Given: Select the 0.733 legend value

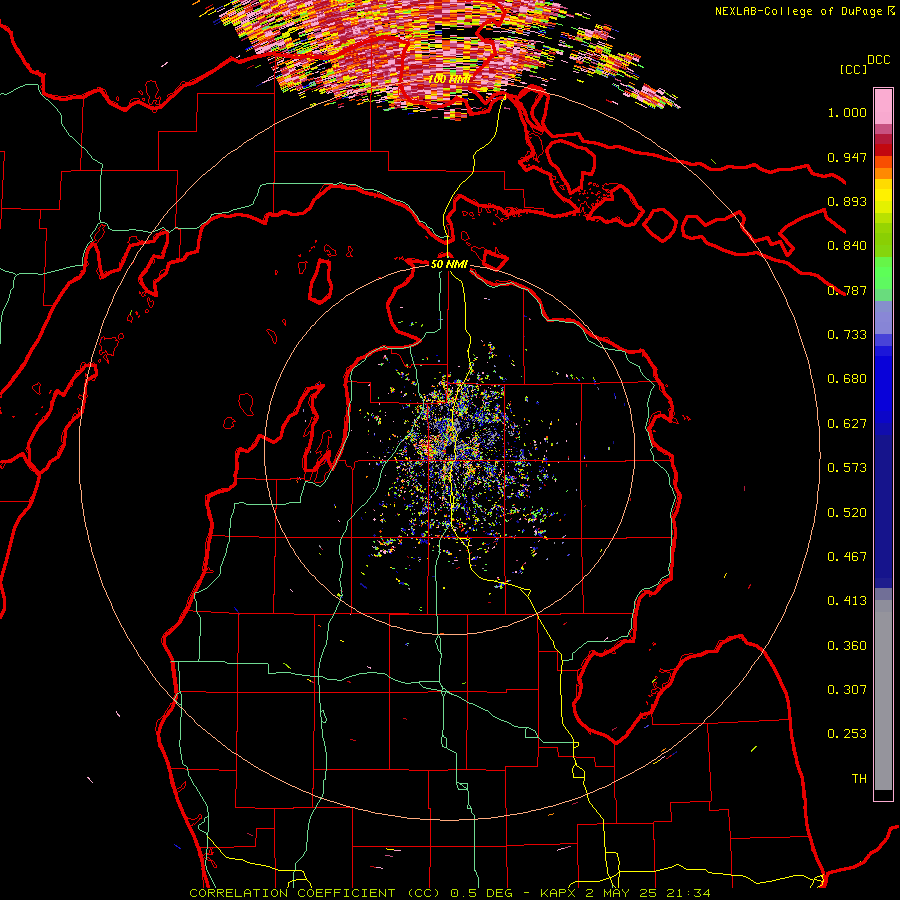Looking at the screenshot, I should pyautogui.click(x=847, y=335).
